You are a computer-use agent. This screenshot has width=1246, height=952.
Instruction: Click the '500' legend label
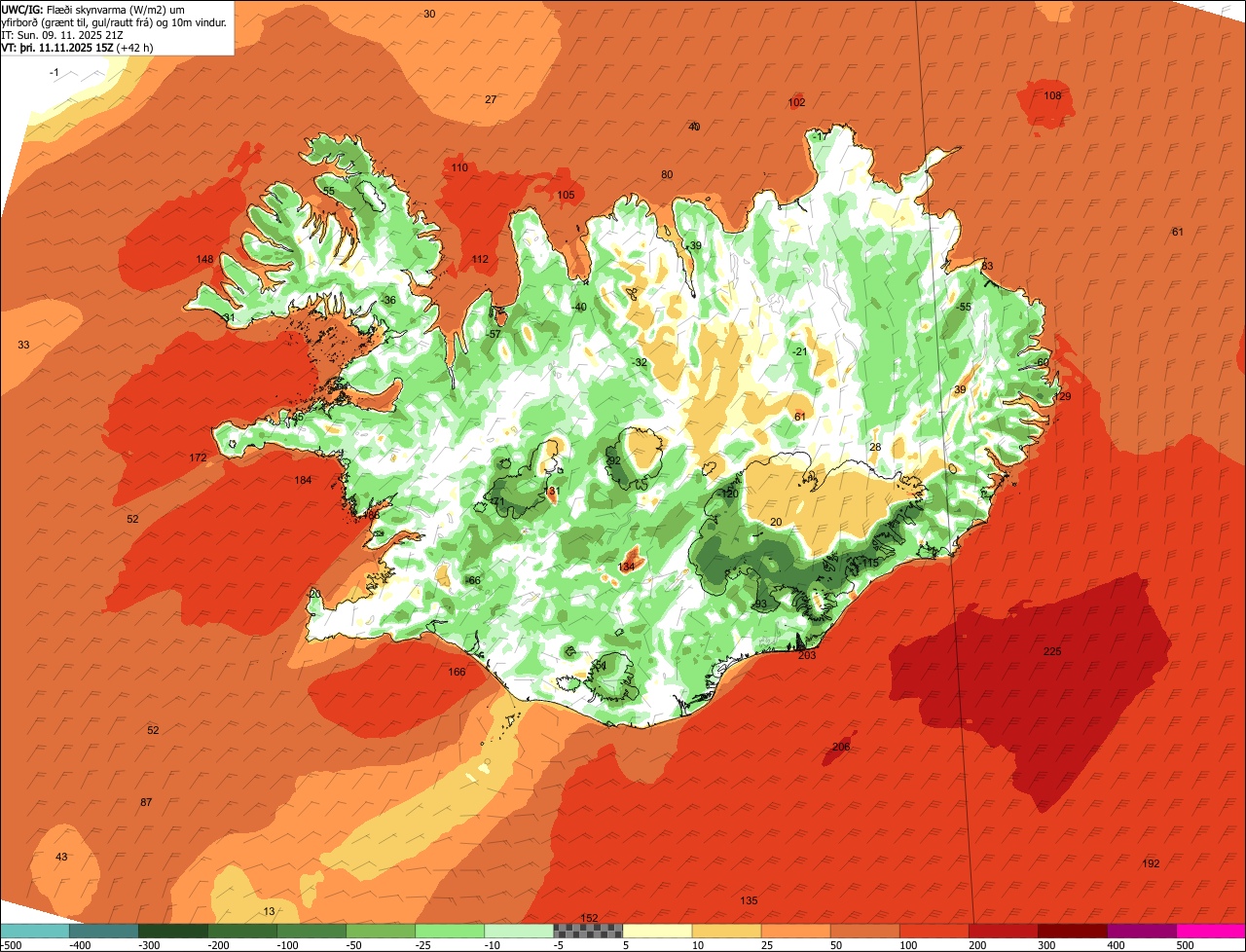click(x=1185, y=945)
